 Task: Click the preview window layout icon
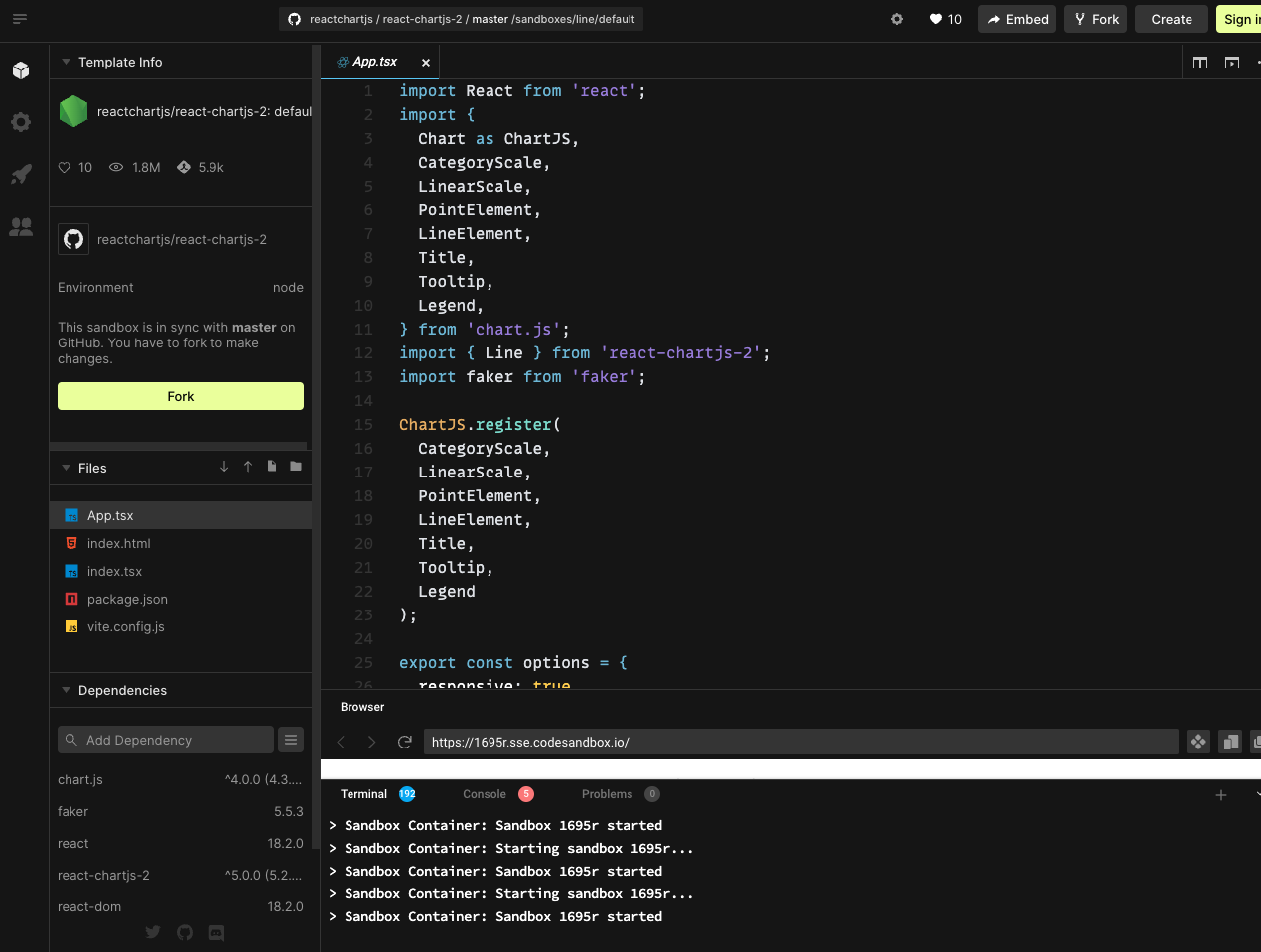pos(1232,63)
